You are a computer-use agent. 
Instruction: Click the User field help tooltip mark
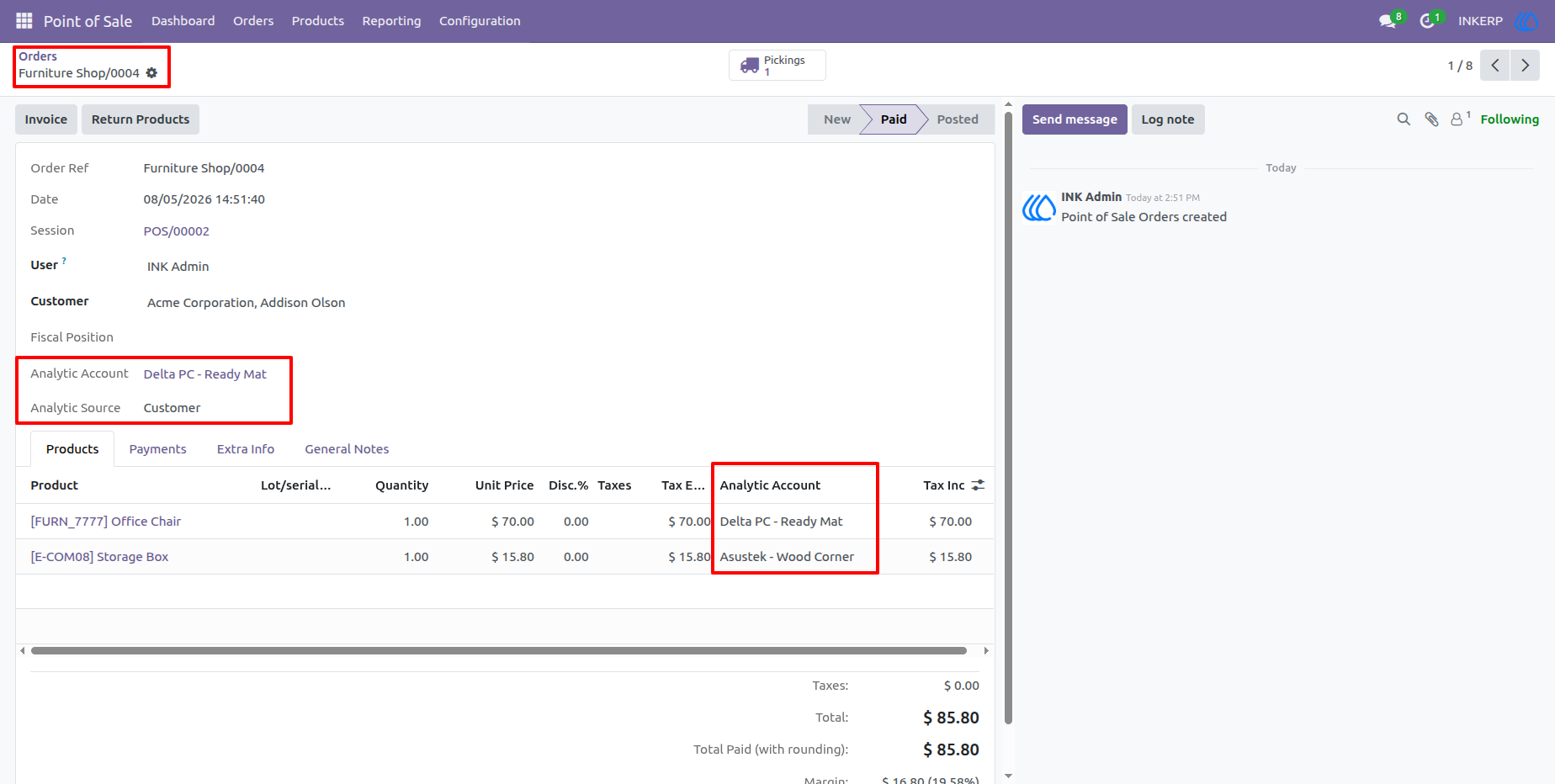point(64,261)
